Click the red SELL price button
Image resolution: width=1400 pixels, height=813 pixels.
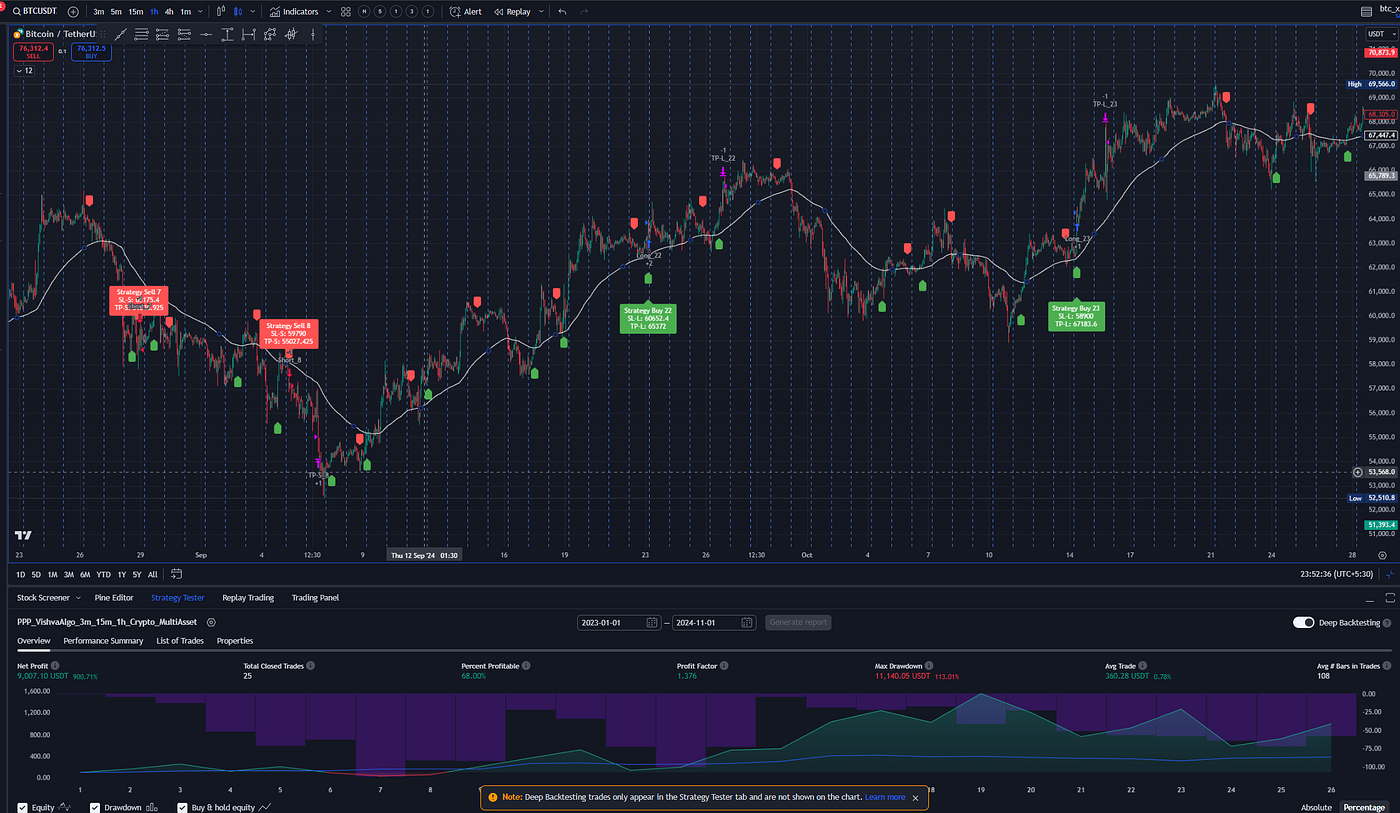(x=33, y=51)
